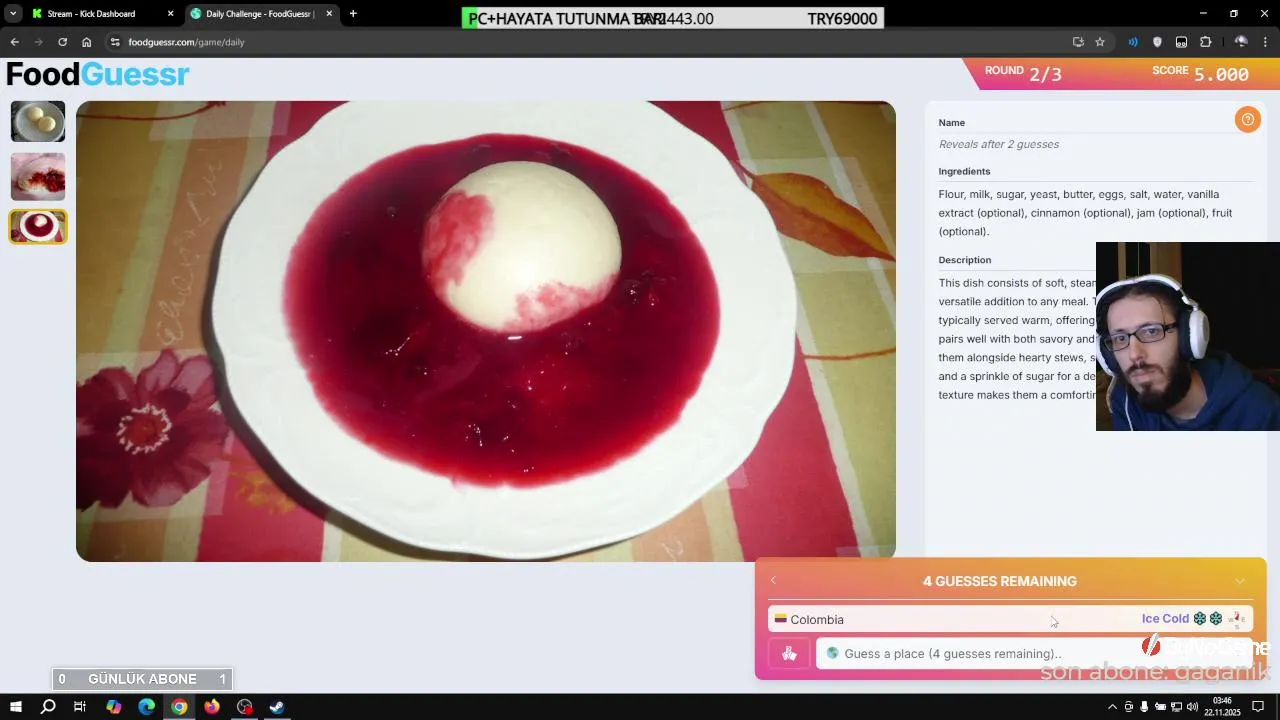The image size is (1280, 720).
Task: Click the Ingredients heading
Action: click(964, 171)
